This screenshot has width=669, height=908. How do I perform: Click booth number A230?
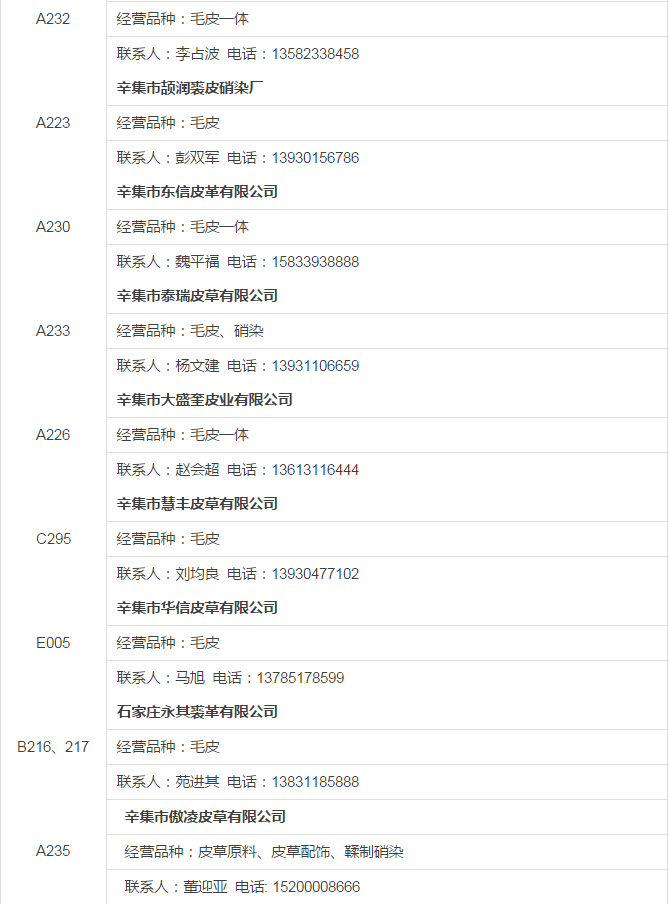pos(53,226)
